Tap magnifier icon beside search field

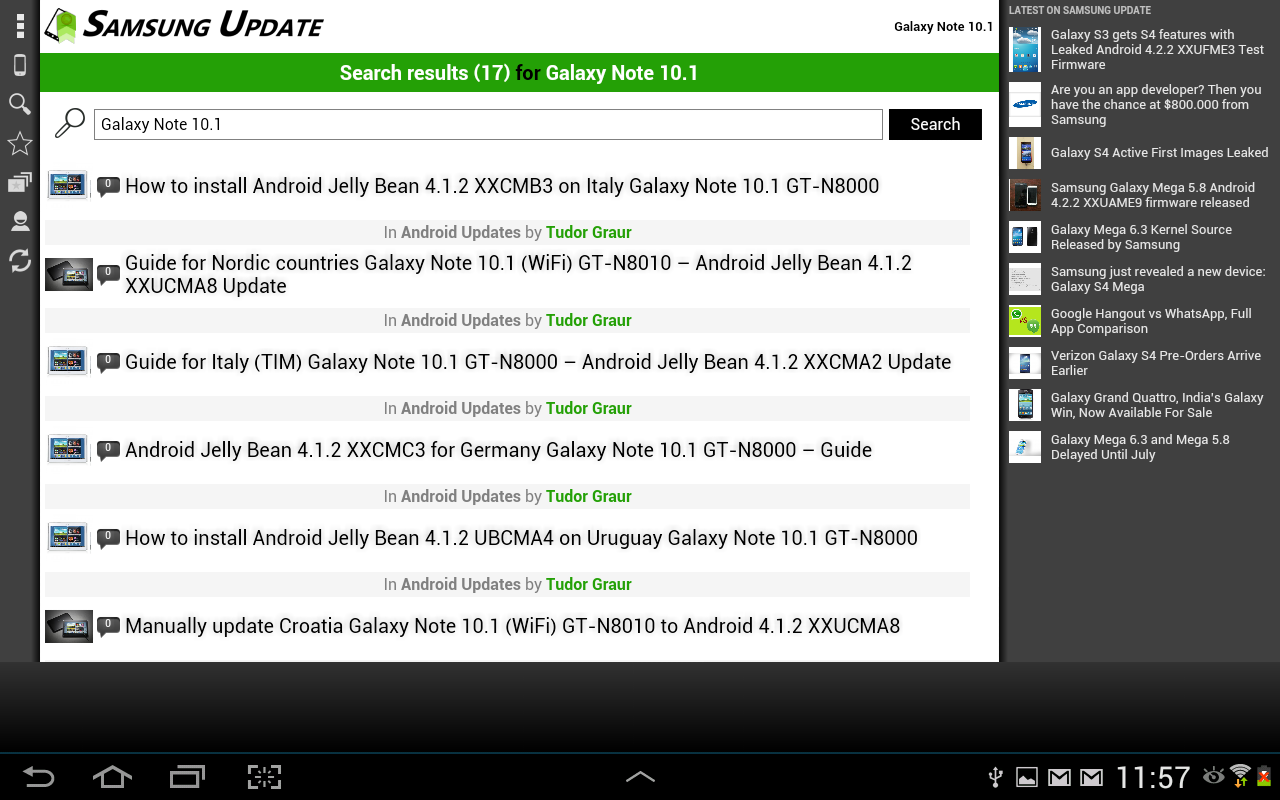tap(69, 124)
